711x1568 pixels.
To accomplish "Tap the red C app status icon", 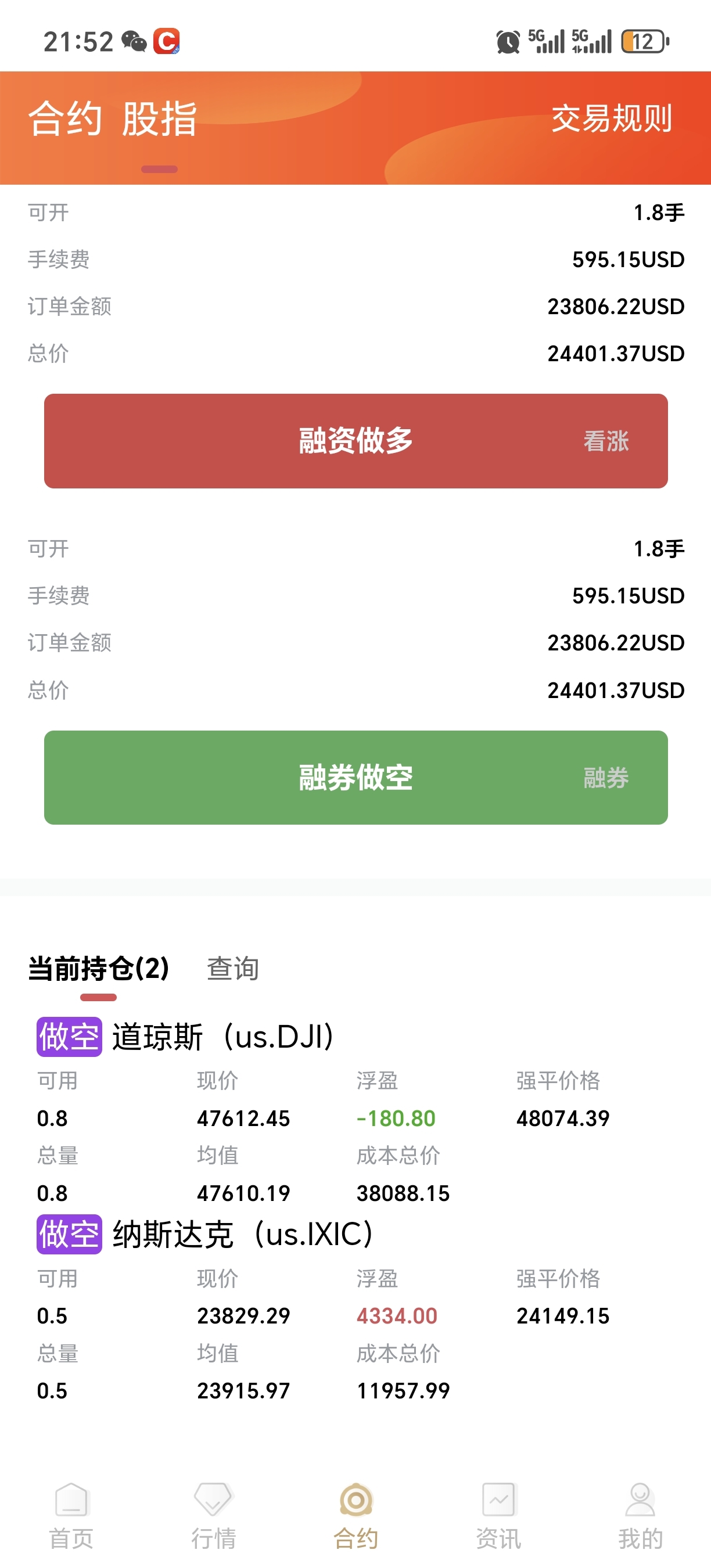I will pos(166,41).
